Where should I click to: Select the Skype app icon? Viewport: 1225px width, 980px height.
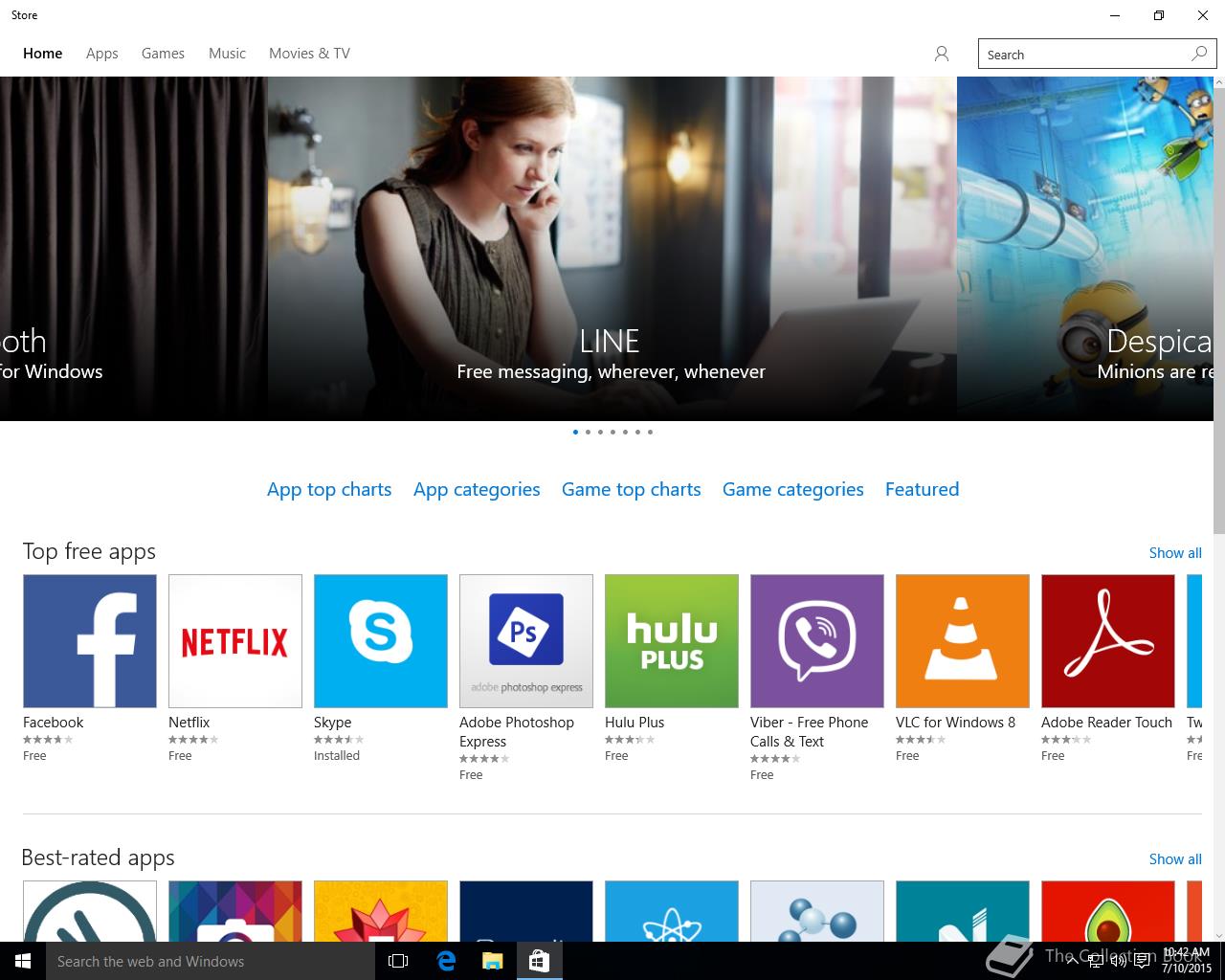point(381,641)
